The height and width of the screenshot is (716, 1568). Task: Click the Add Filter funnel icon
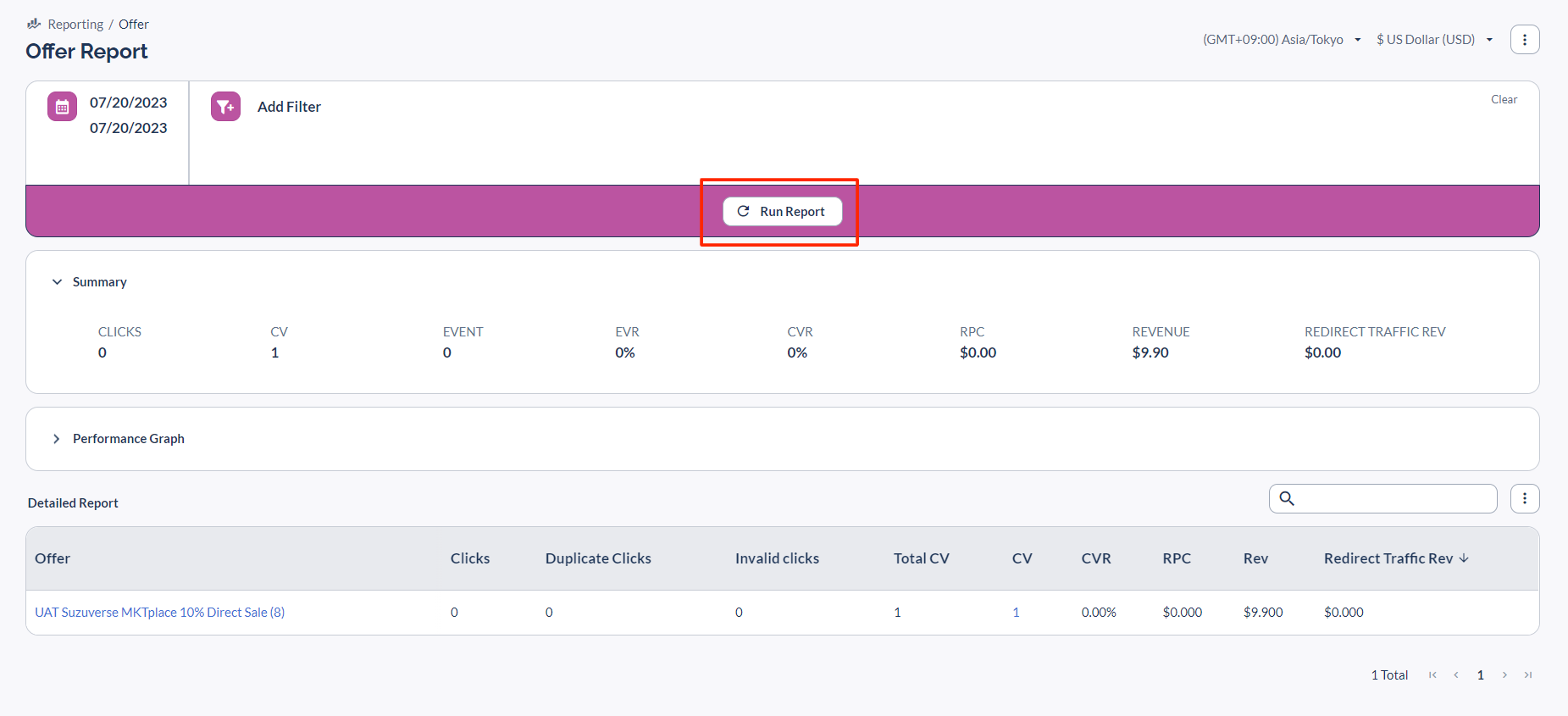tap(225, 107)
